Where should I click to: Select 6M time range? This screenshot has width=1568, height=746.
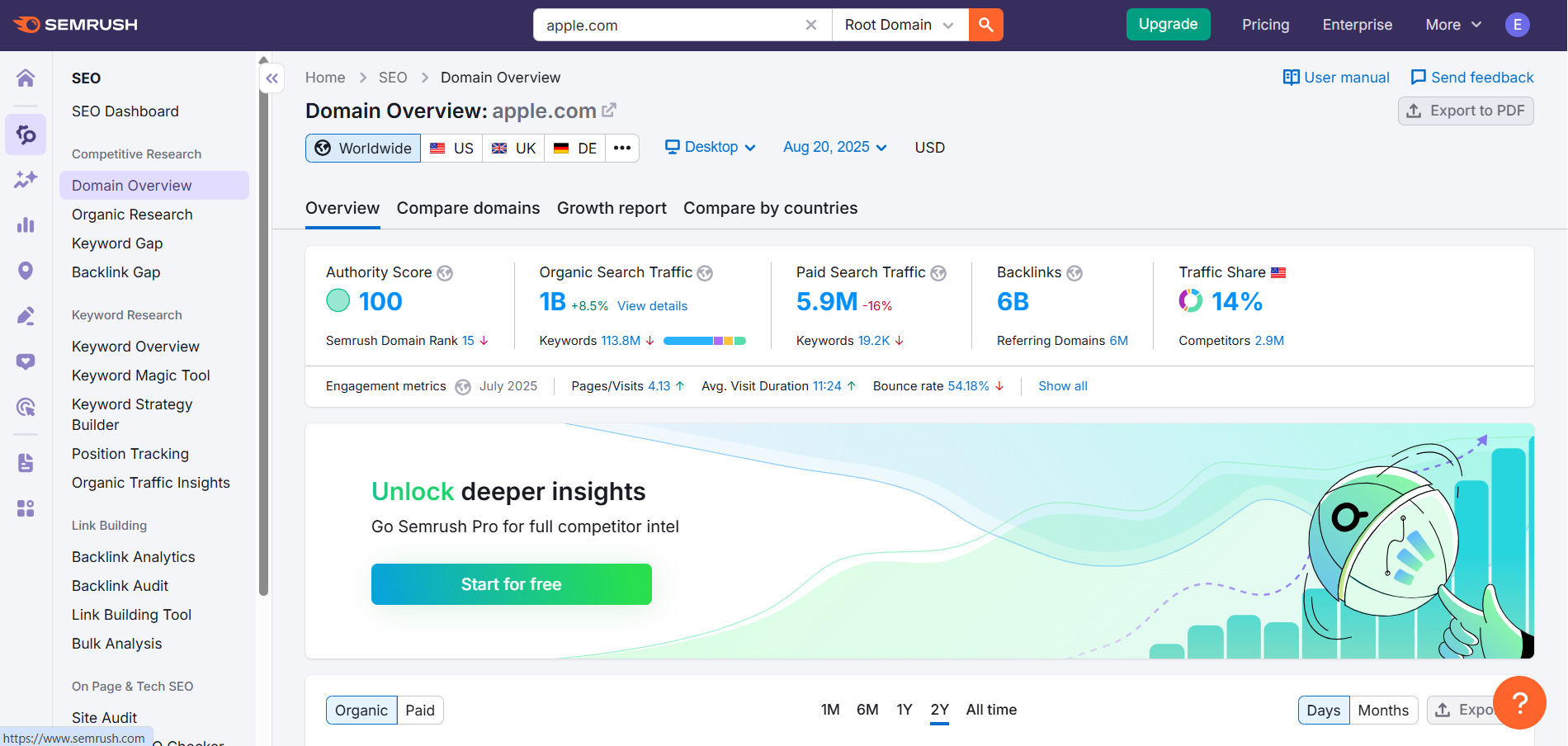coord(867,710)
